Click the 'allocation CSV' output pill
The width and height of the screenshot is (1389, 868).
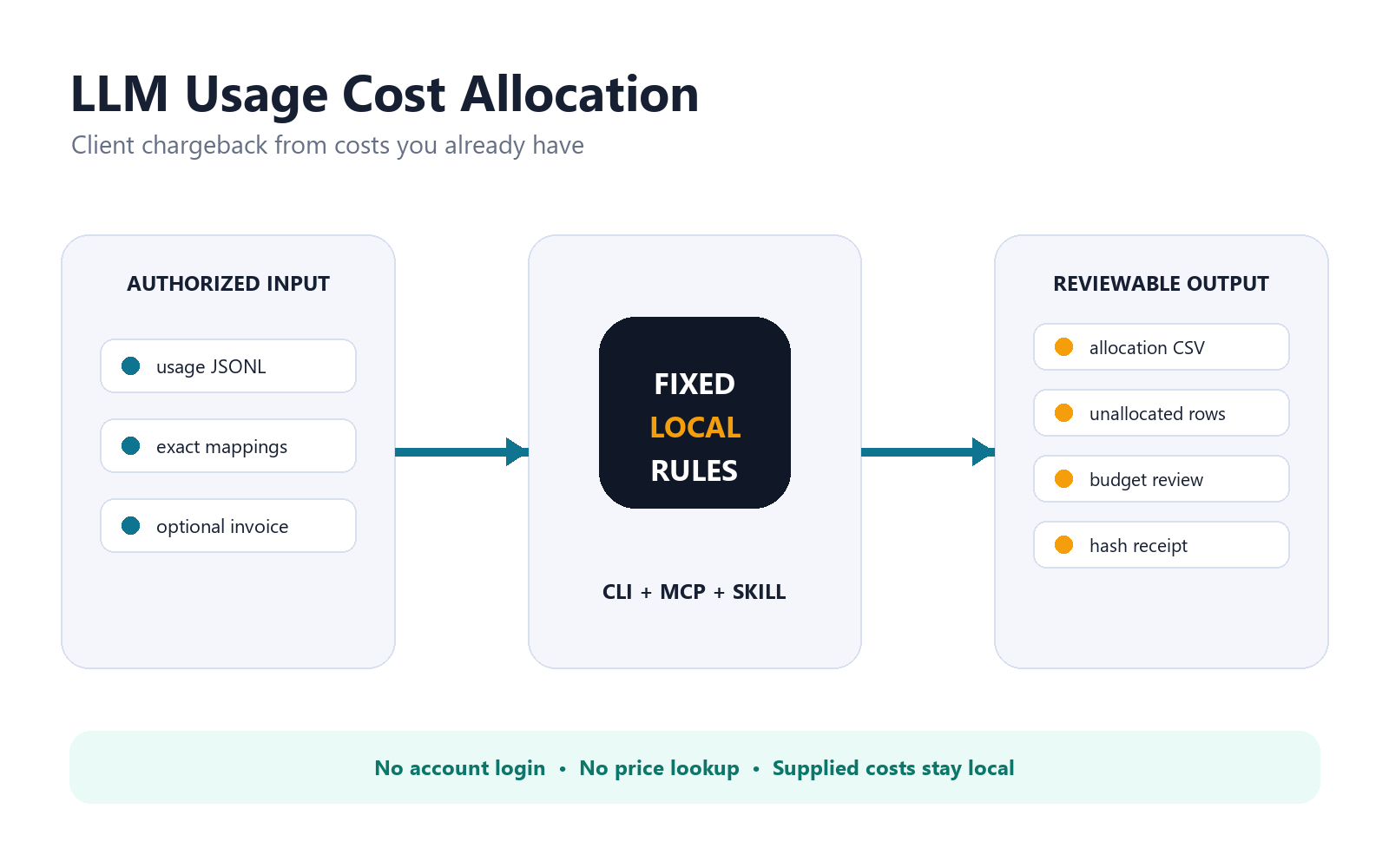click(x=1162, y=347)
